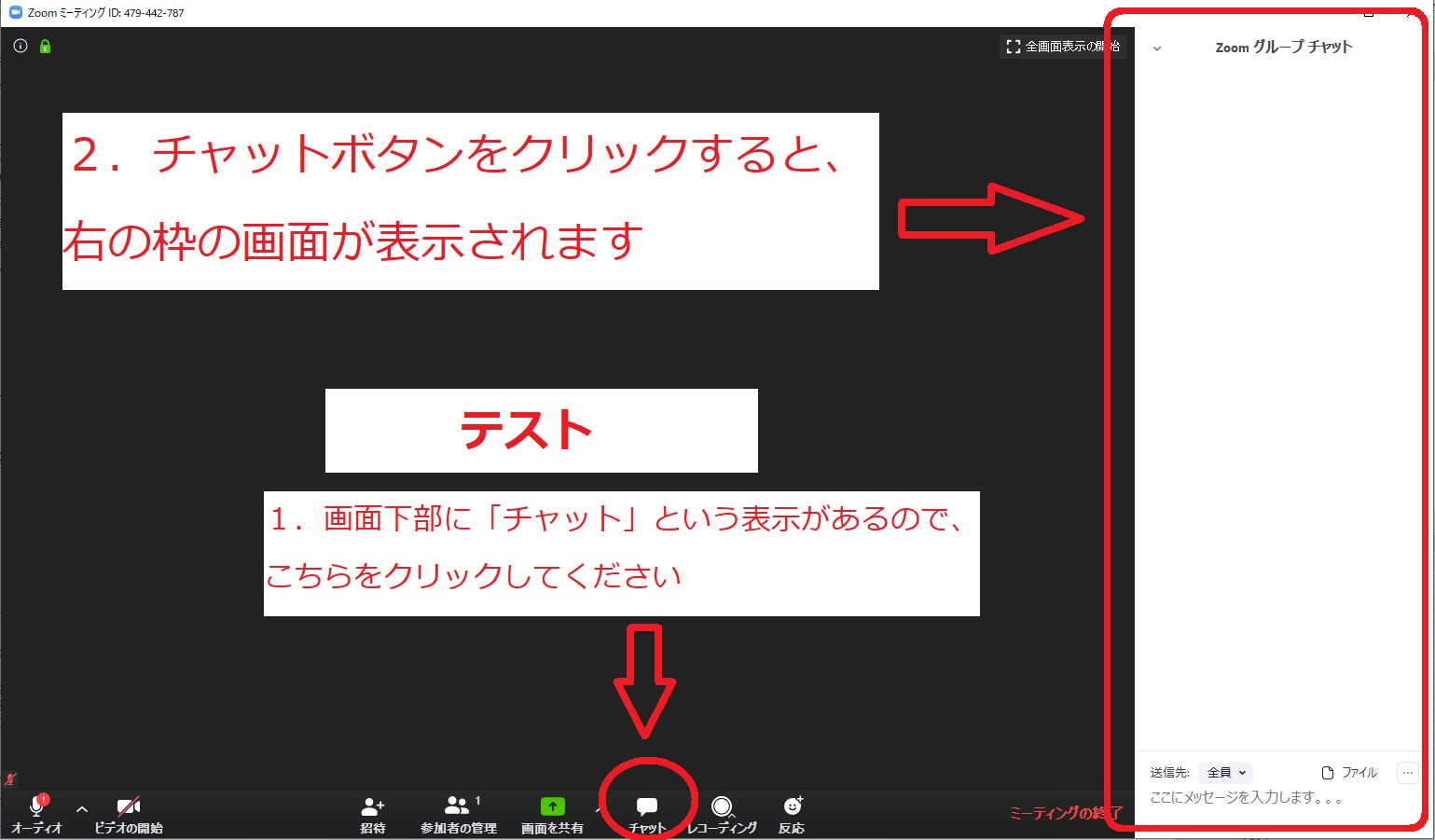Toggle fullscreen with 全画面表示の開始
Image resolution: width=1435 pixels, height=840 pixels.
click(x=1063, y=47)
